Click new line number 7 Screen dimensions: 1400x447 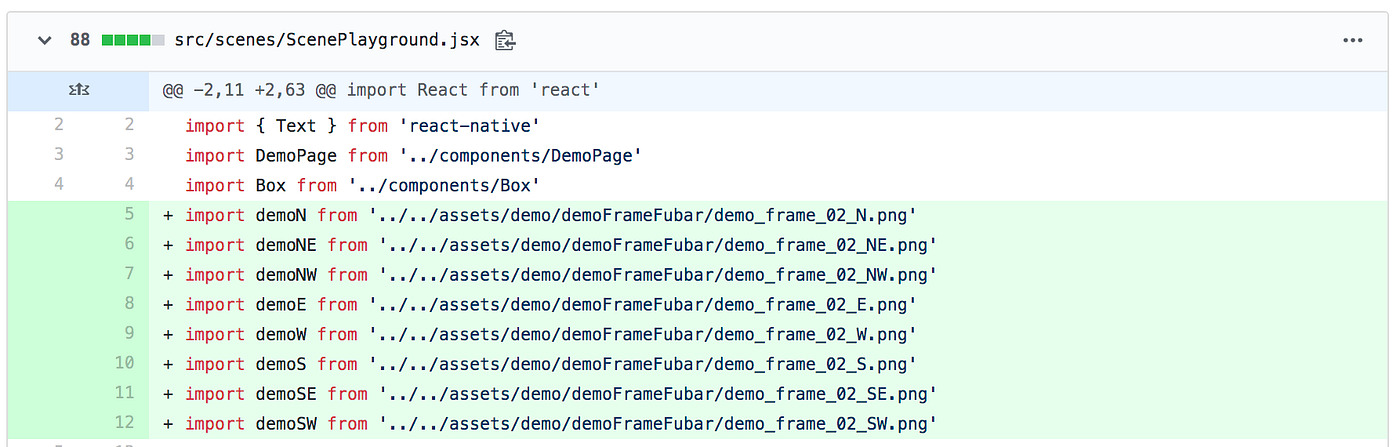tap(129, 275)
